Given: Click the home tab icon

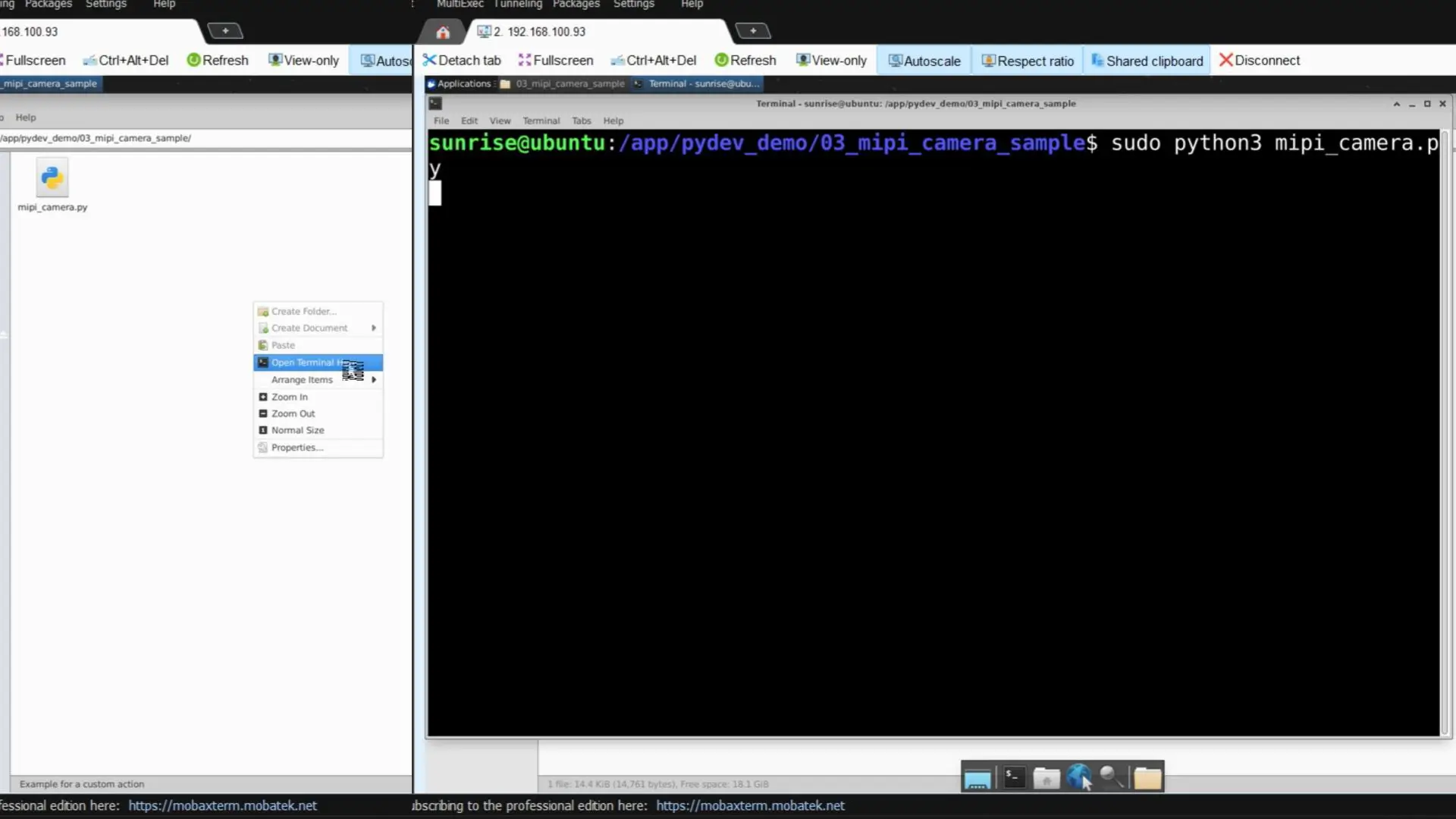Looking at the screenshot, I should click(x=443, y=32).
